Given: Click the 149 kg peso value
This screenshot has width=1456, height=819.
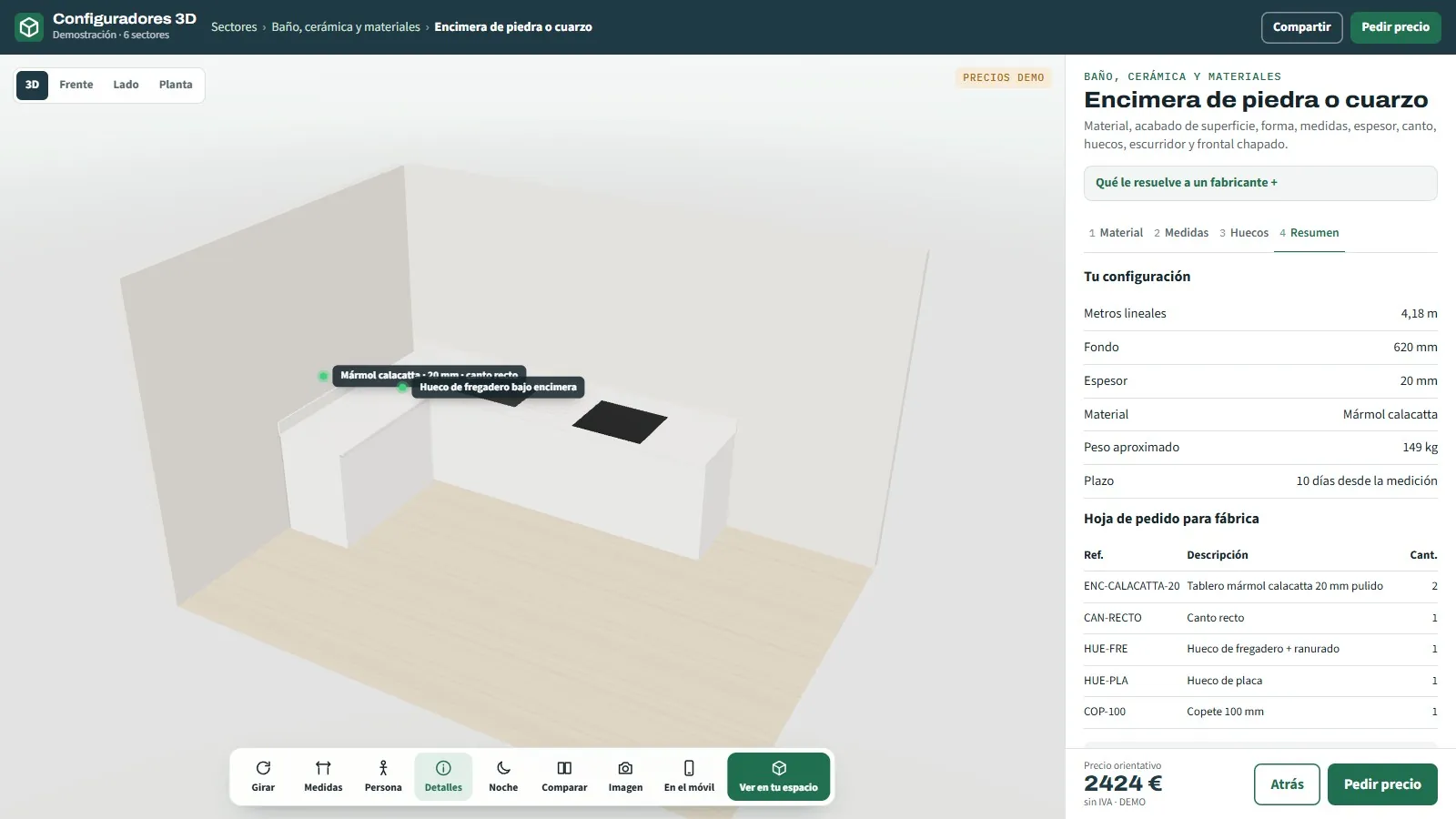Looking at the screenshot, I should tap(1420, 448).
